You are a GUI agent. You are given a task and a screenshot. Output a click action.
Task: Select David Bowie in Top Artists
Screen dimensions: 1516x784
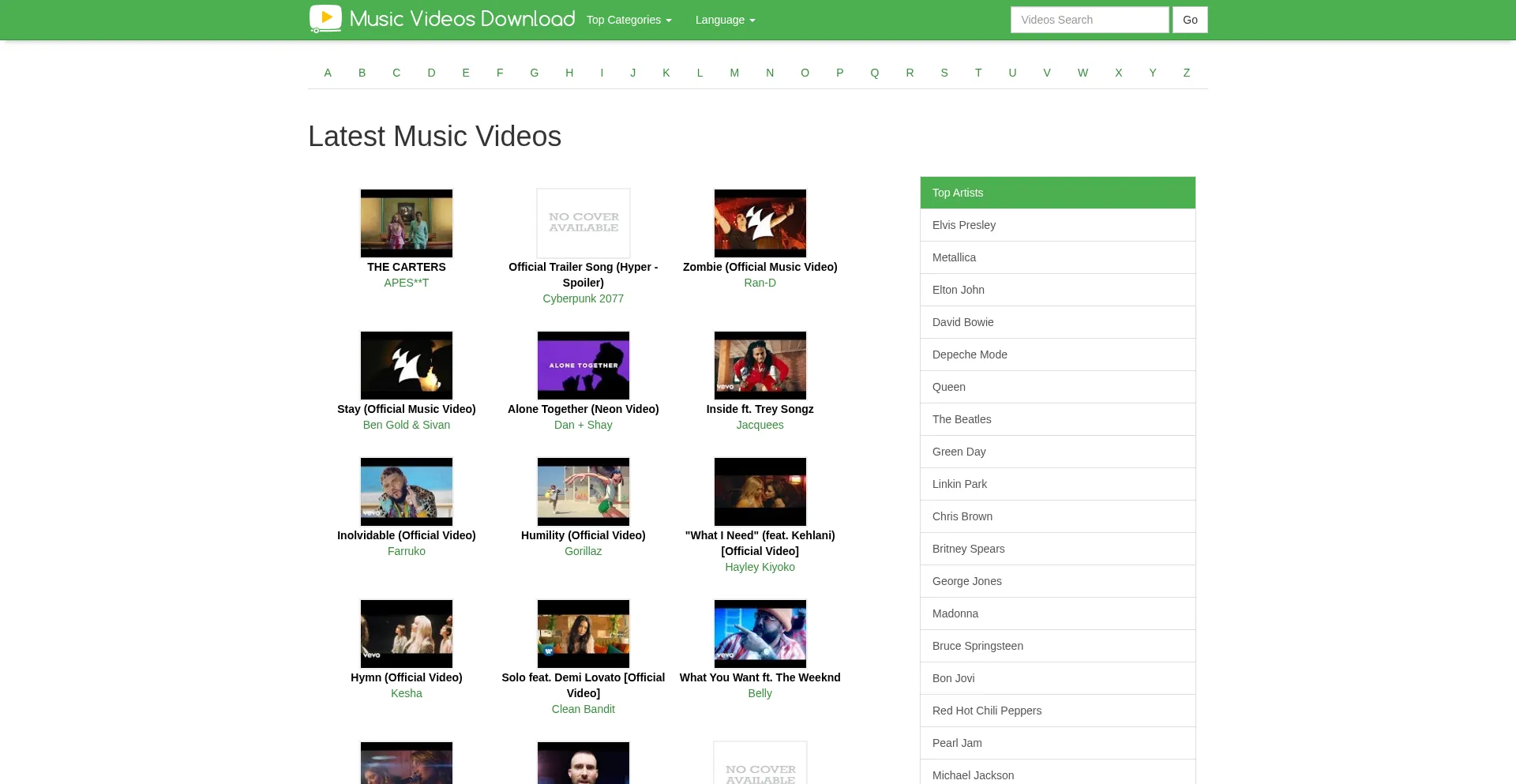click(x=1058, y=322)
